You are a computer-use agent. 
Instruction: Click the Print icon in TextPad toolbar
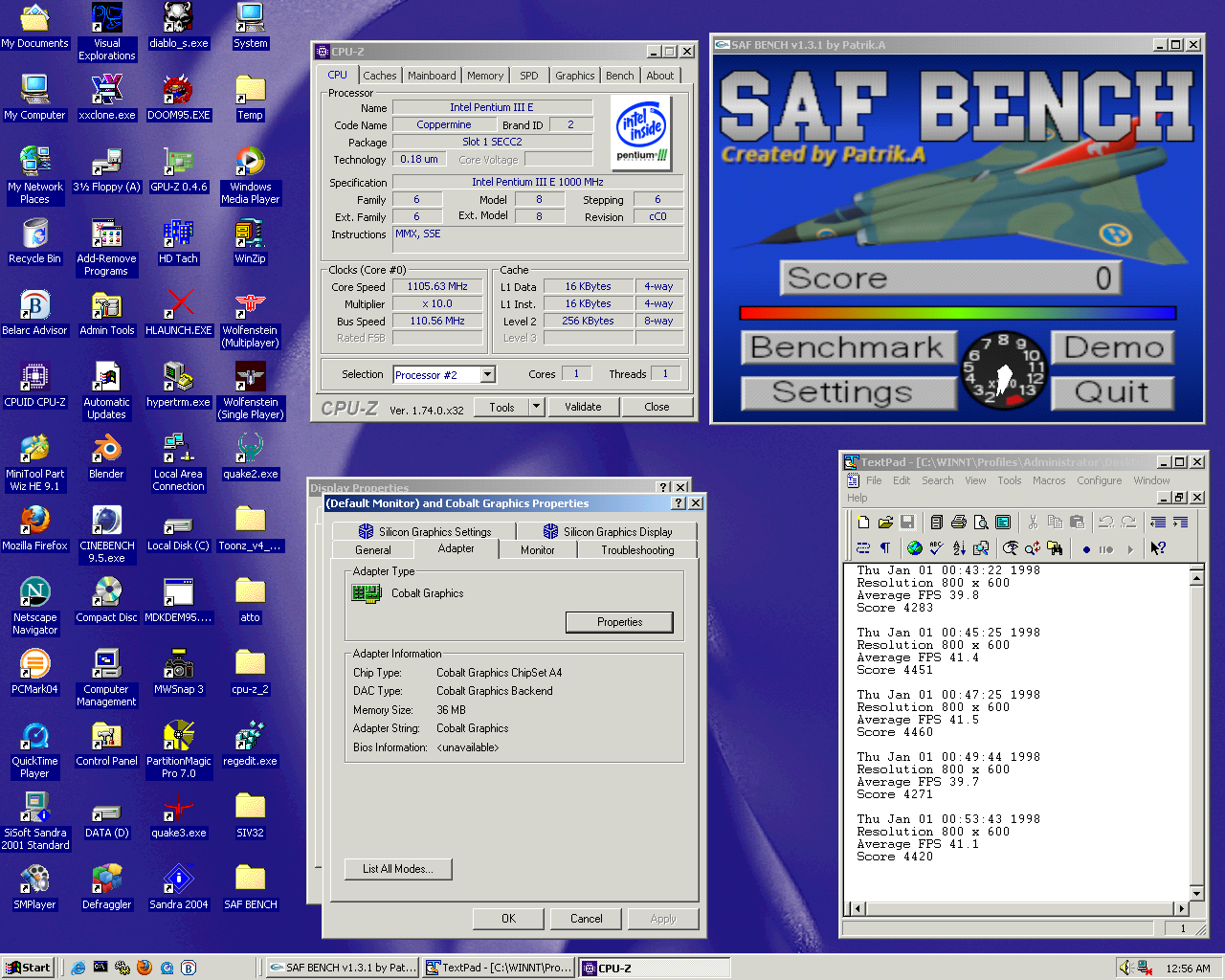(x=959, y=523)
